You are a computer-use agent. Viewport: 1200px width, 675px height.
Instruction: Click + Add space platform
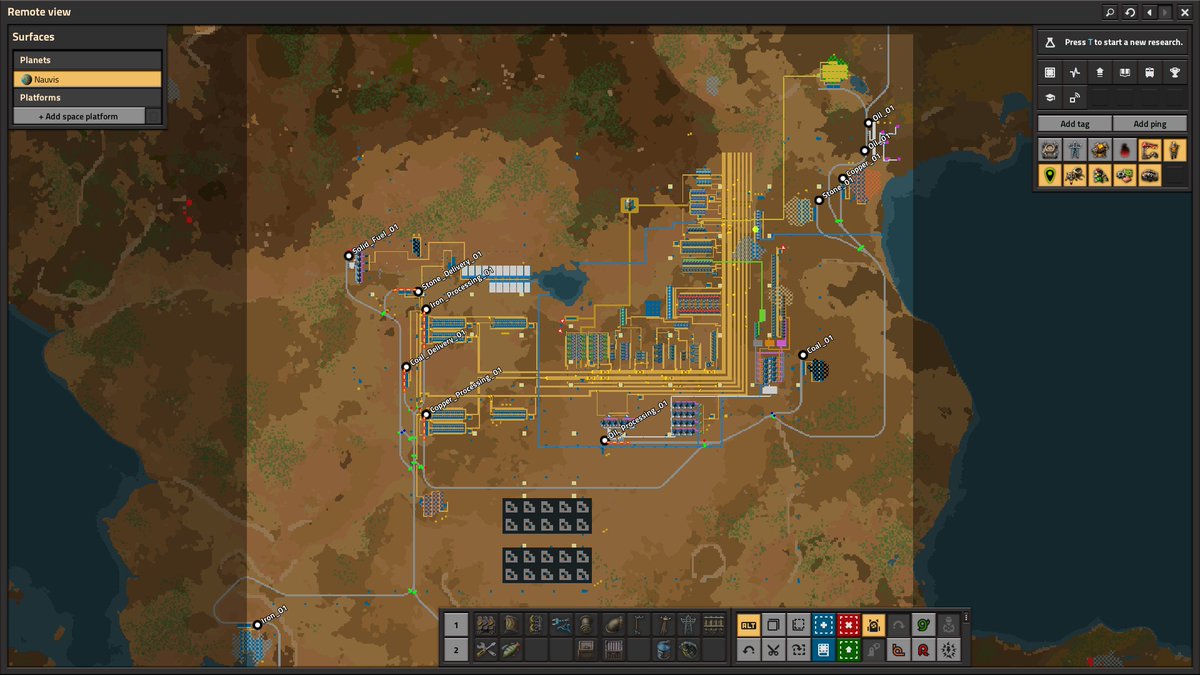79,116
